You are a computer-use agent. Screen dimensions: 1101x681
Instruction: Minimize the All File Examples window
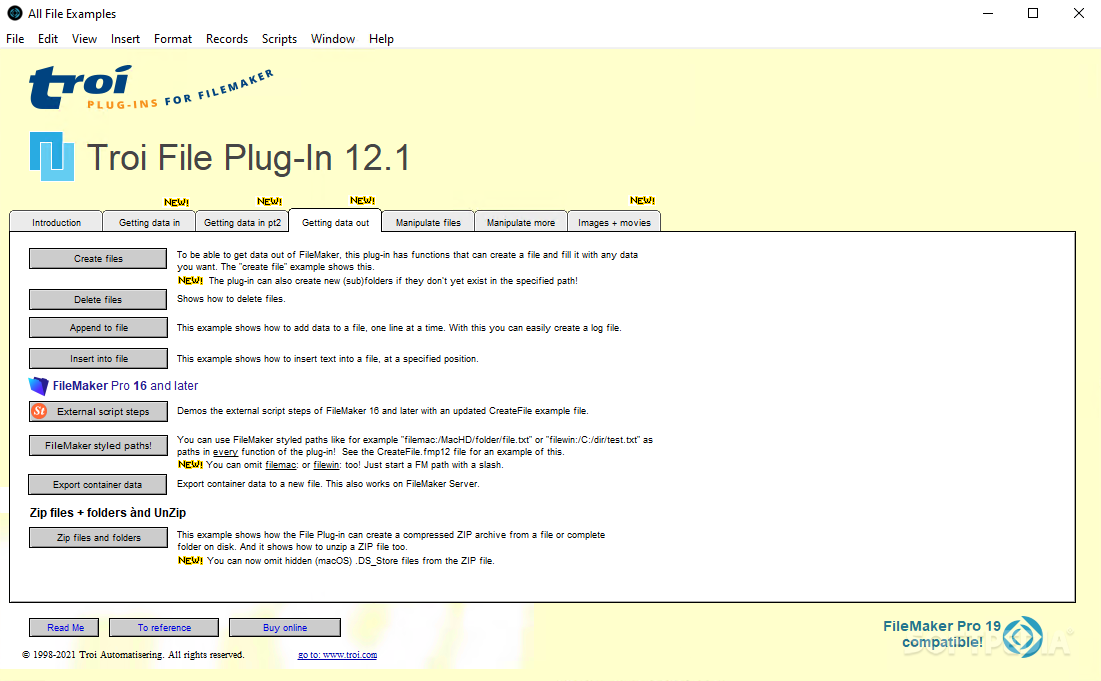pos(988,13)
